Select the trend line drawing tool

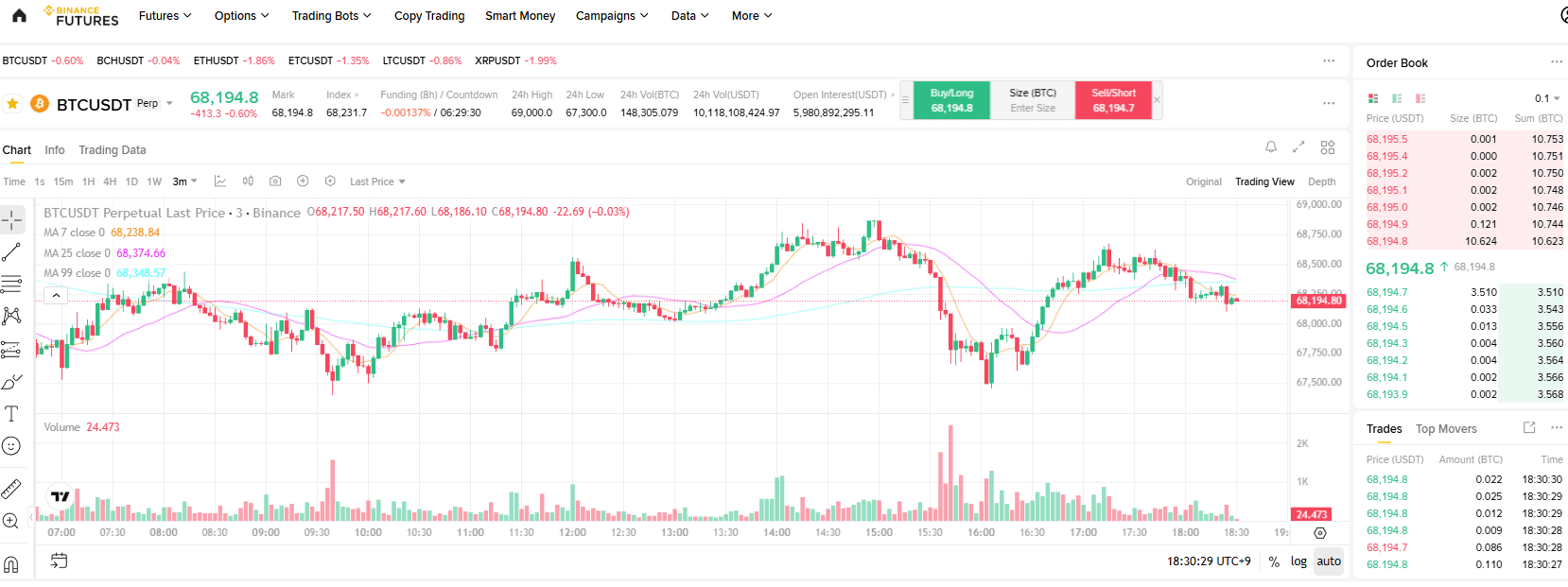(11, 252)
